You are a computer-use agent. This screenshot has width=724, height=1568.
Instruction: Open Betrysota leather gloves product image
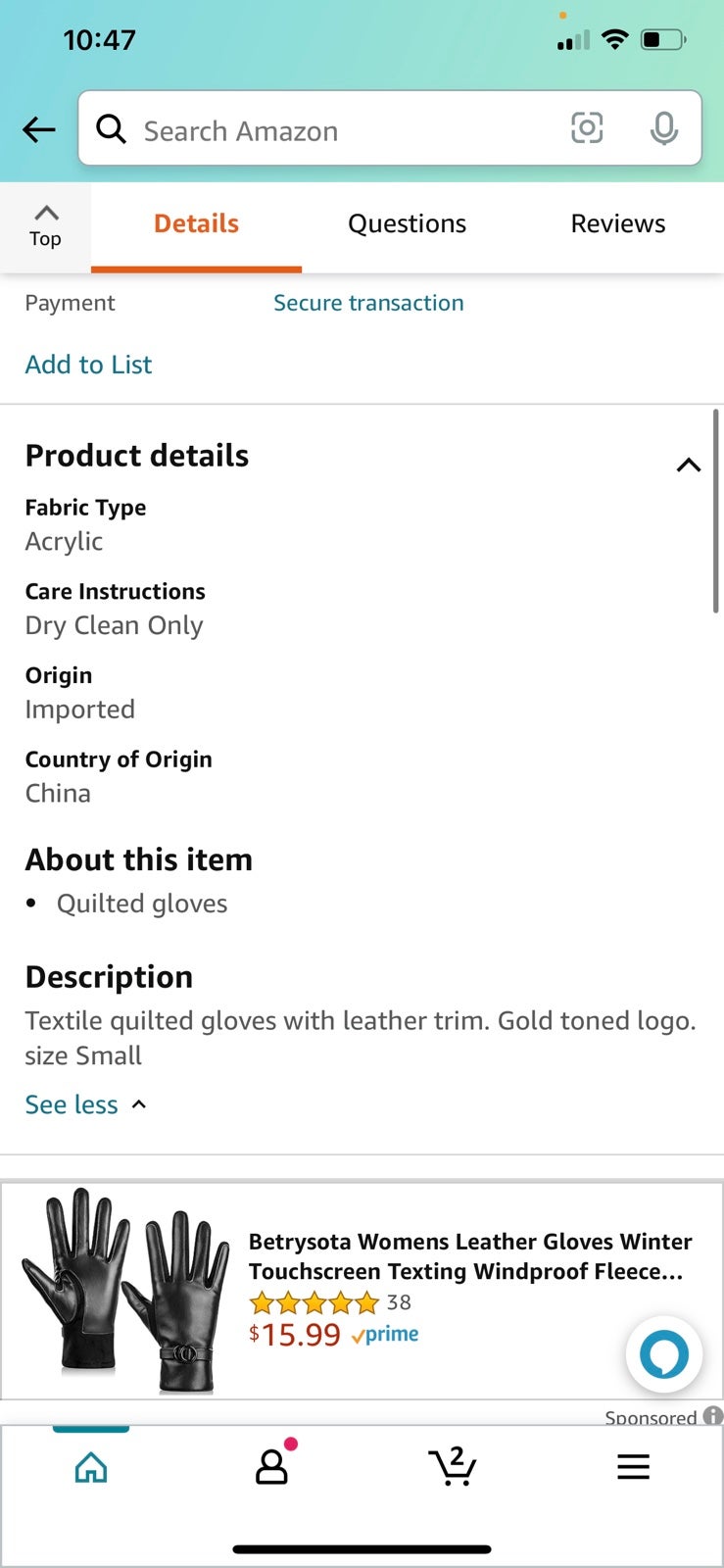point(124,1290)
